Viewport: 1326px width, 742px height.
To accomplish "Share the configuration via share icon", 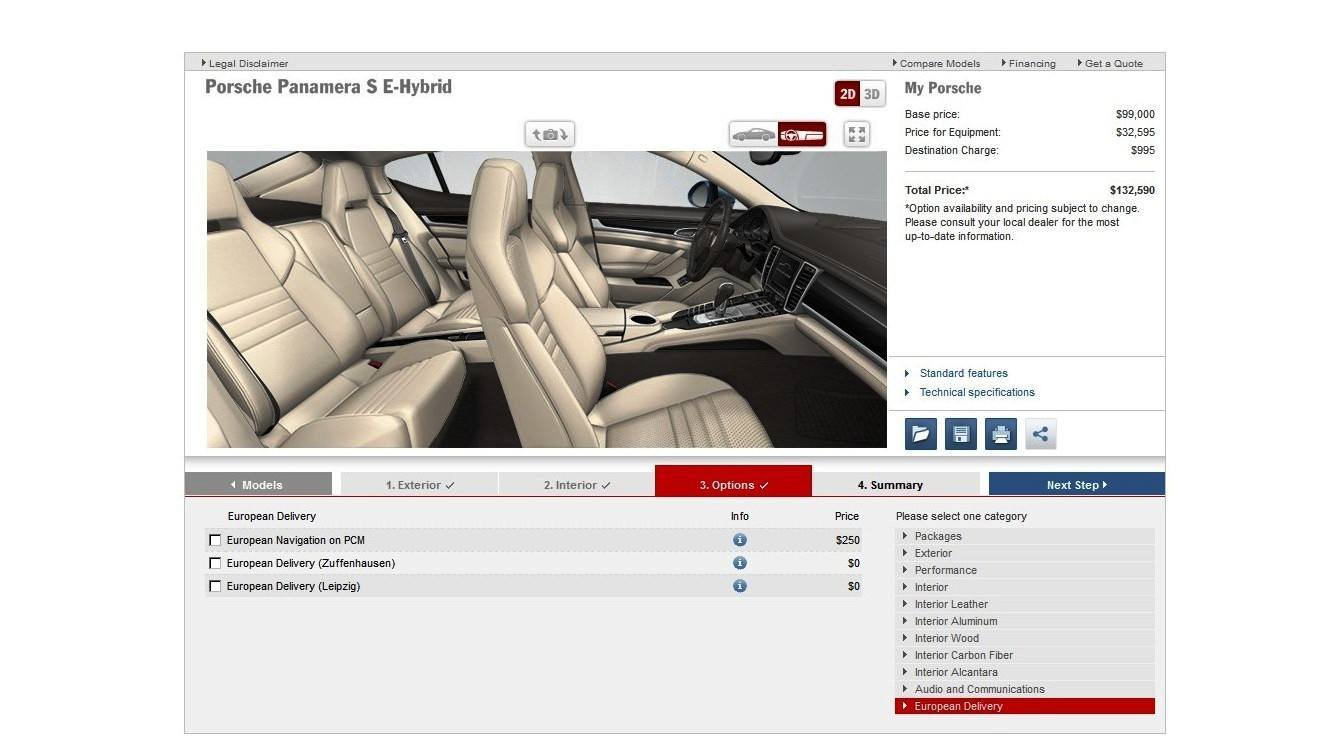I will [1041, 434].
